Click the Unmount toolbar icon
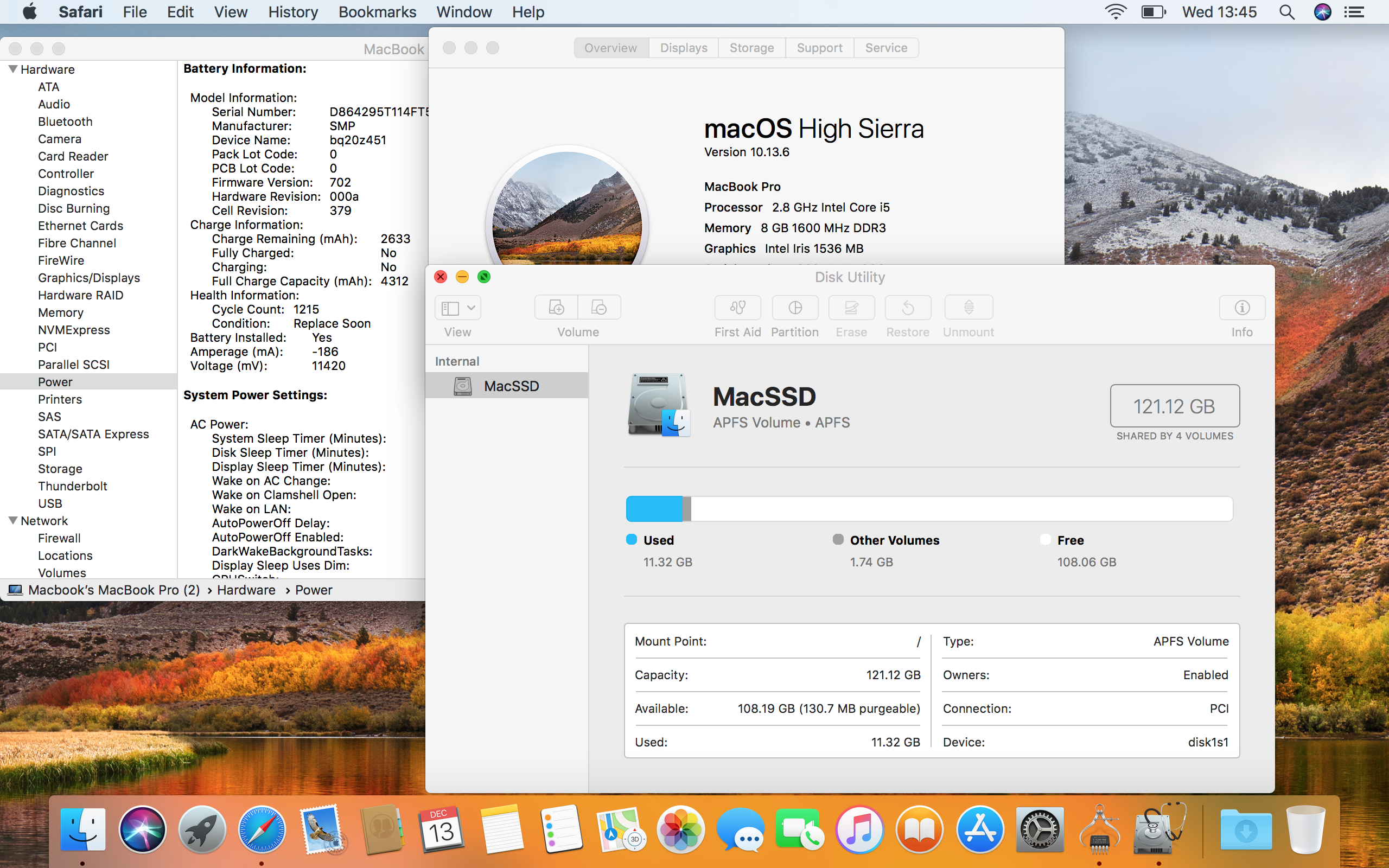This screenshot has height=868, width=1389. [x=969, y=308]
